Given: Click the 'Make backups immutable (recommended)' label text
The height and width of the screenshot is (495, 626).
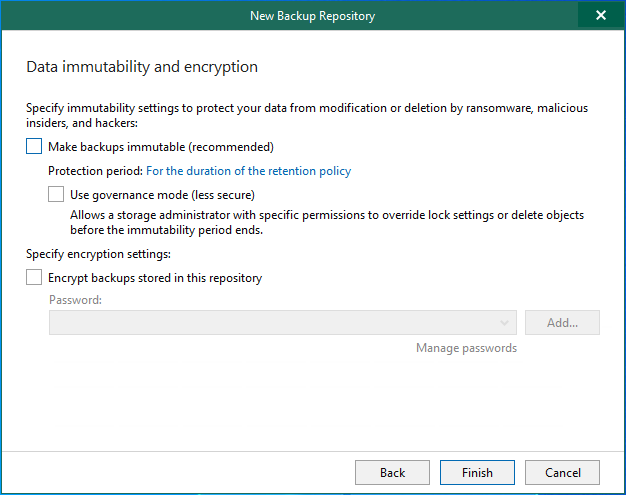Looking at the screenshot, I should [160, 147].
